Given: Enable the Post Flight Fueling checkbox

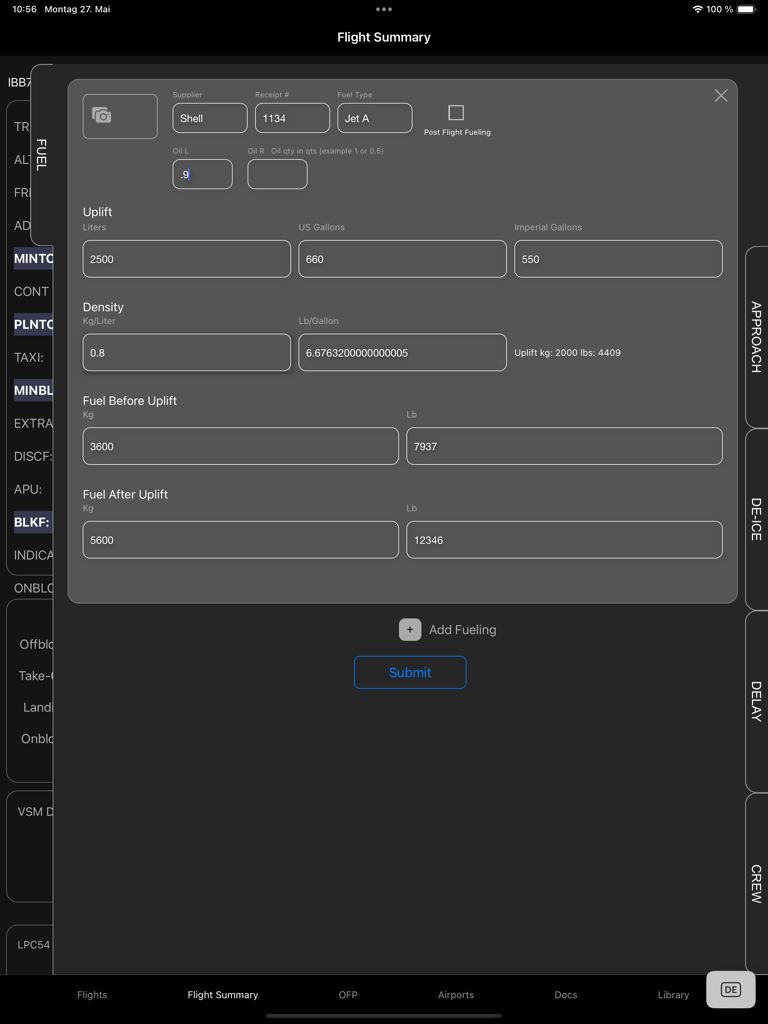Looking at the screenshot, I should pos(456,113).
